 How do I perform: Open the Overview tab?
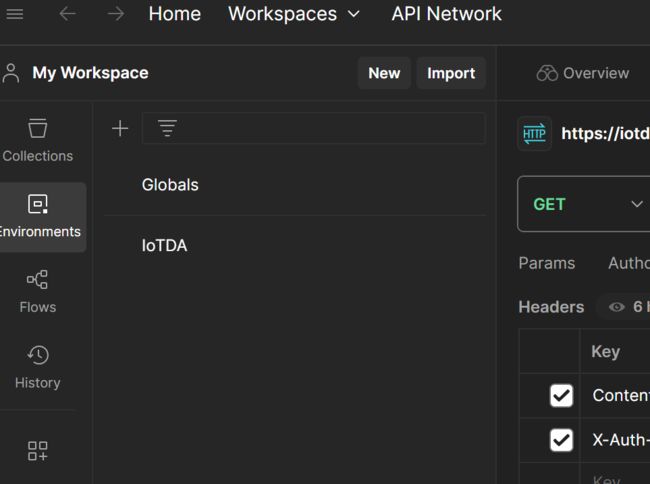coord(582,73)
